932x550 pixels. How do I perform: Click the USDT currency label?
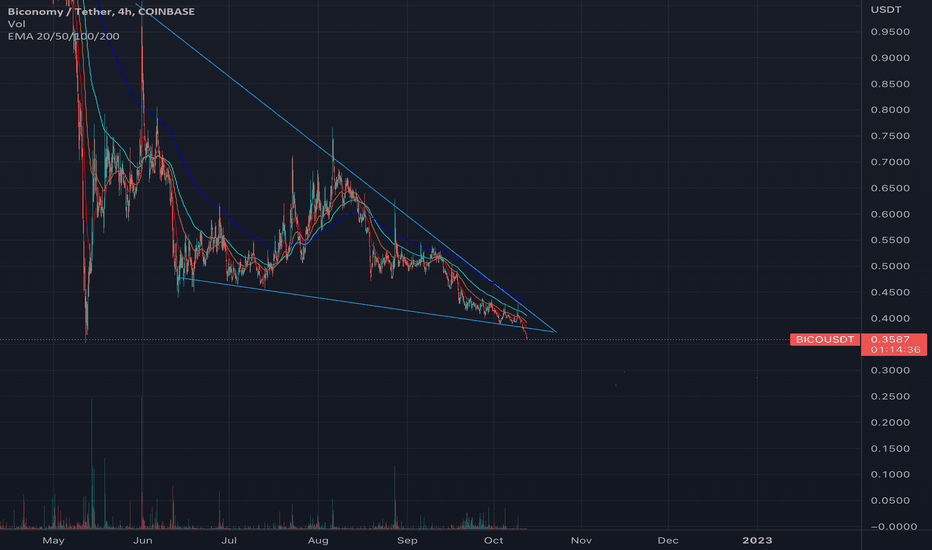886,10
